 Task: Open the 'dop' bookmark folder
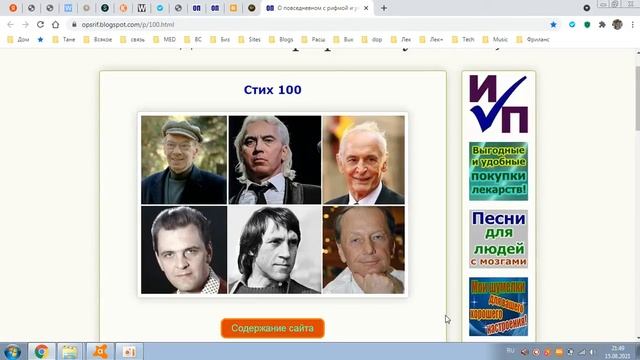(x=373, y=40)
